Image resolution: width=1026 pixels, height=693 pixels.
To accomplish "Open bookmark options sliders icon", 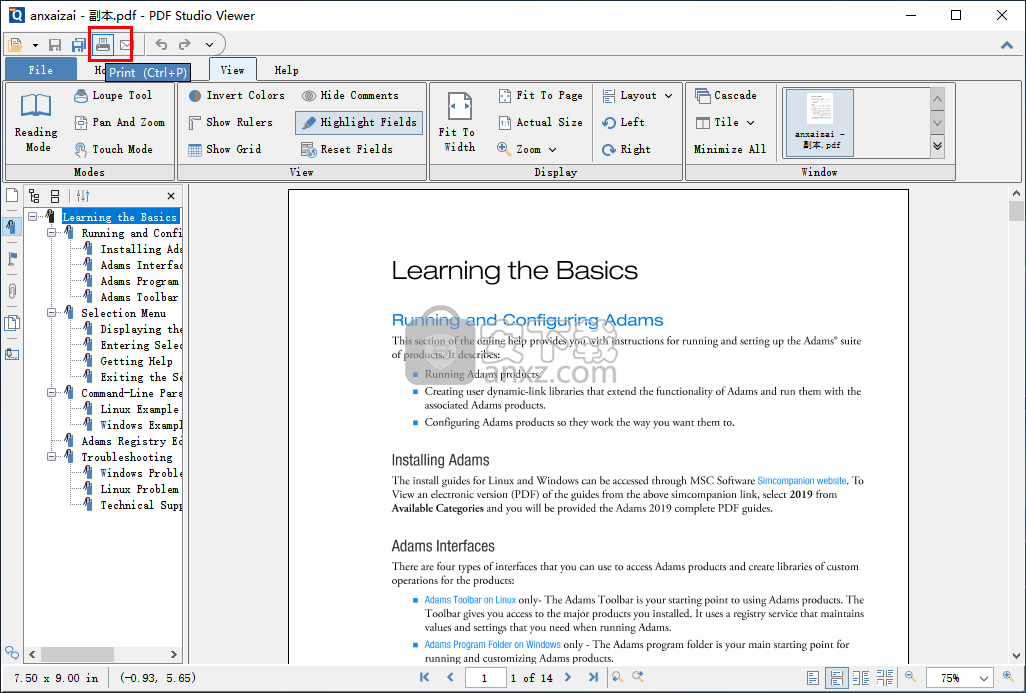I will [x=83, y=196].
